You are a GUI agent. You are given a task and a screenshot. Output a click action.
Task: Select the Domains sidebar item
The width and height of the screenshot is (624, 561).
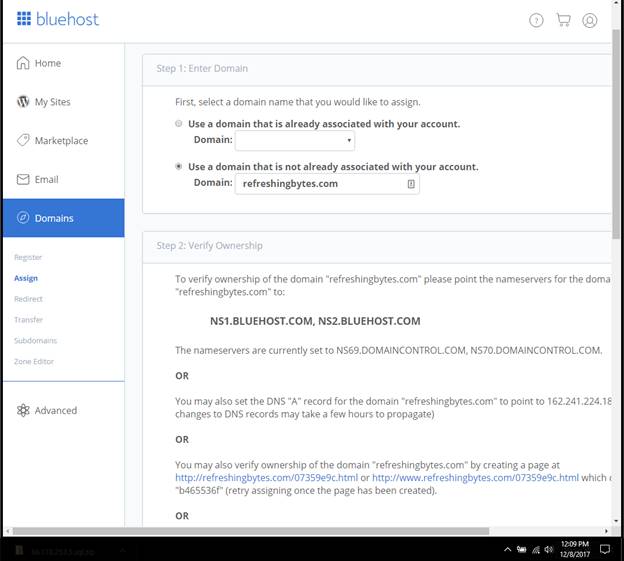tap(64, 218)
